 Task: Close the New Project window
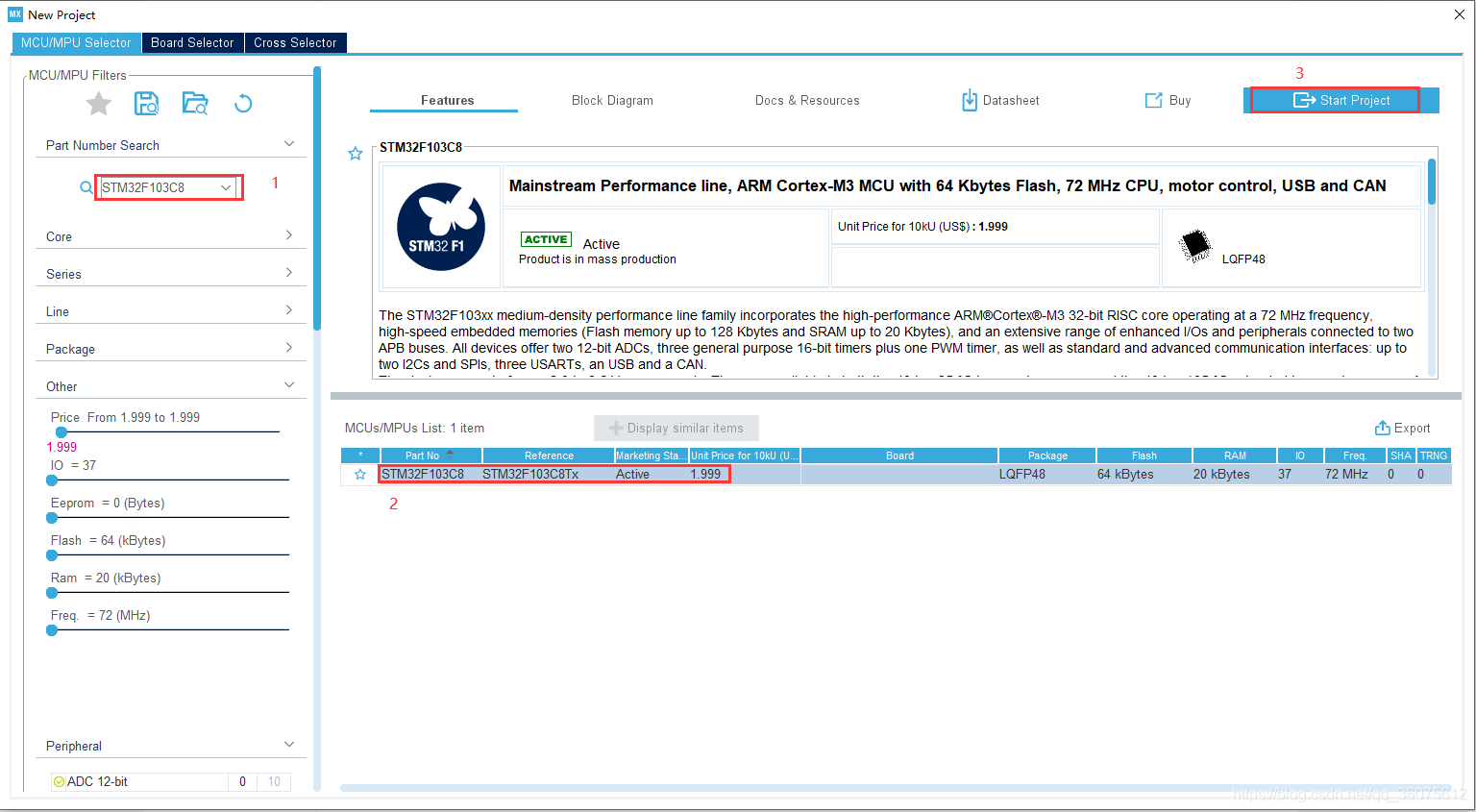pos(1460,14)
